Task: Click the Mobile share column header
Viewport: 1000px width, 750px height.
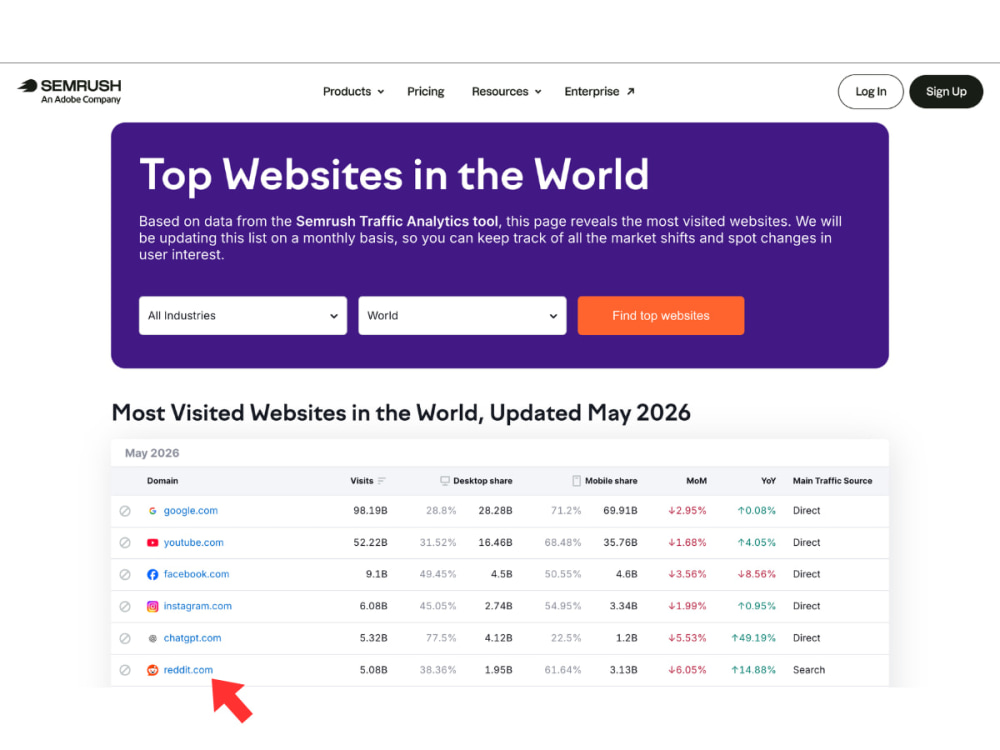Action: 611,481
